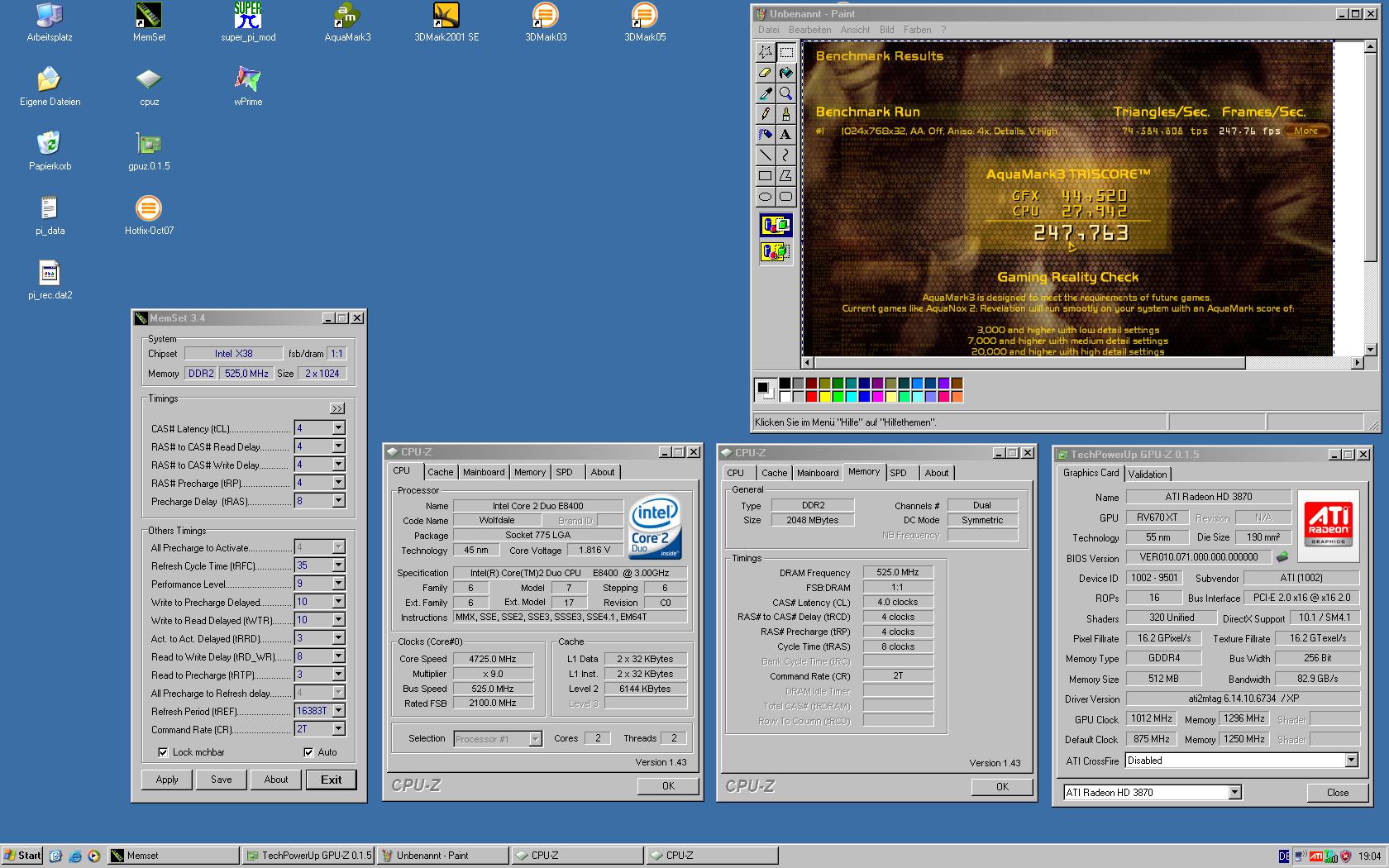Screen dimensions: 1389x868
Task: Select the Hotfix-Oct07 desktop icon
Action: tap(149, 216)
